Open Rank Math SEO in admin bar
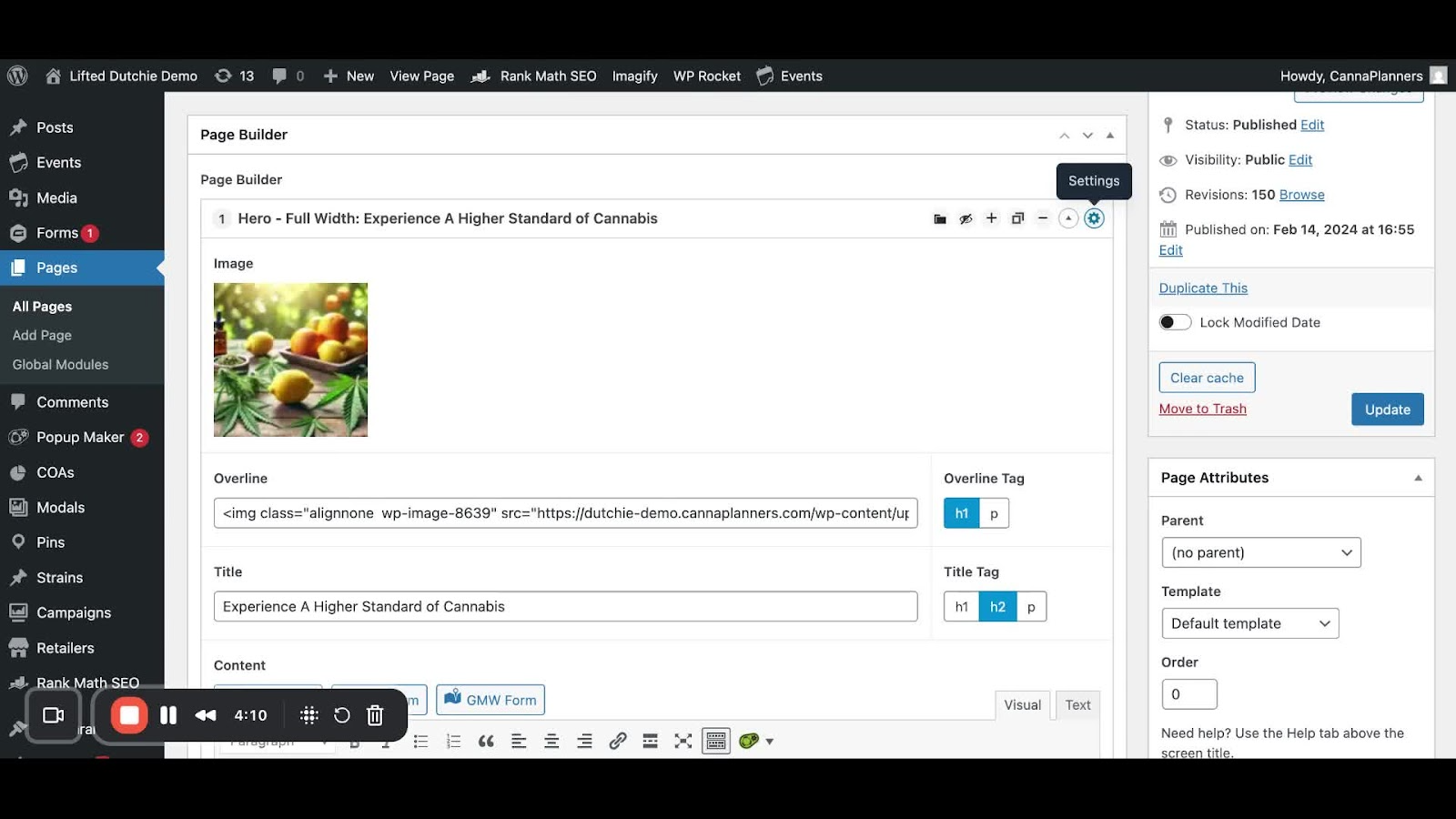The height and width of the screenshot is (819, 1456). click(533, 76)
